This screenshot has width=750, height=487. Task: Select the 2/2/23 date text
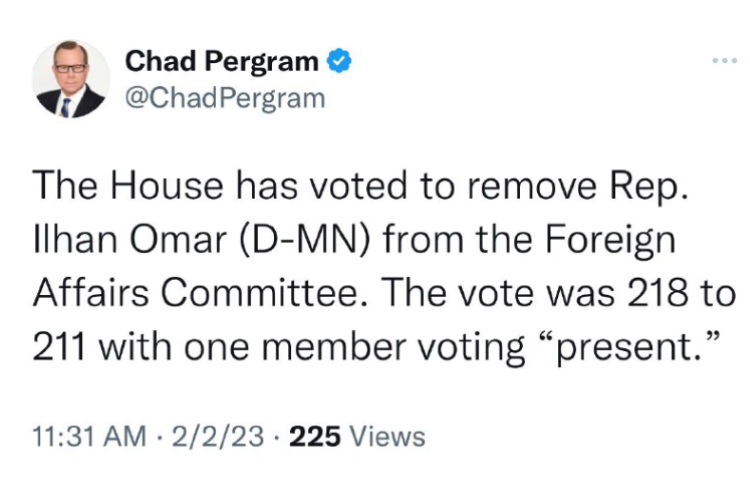219,437
